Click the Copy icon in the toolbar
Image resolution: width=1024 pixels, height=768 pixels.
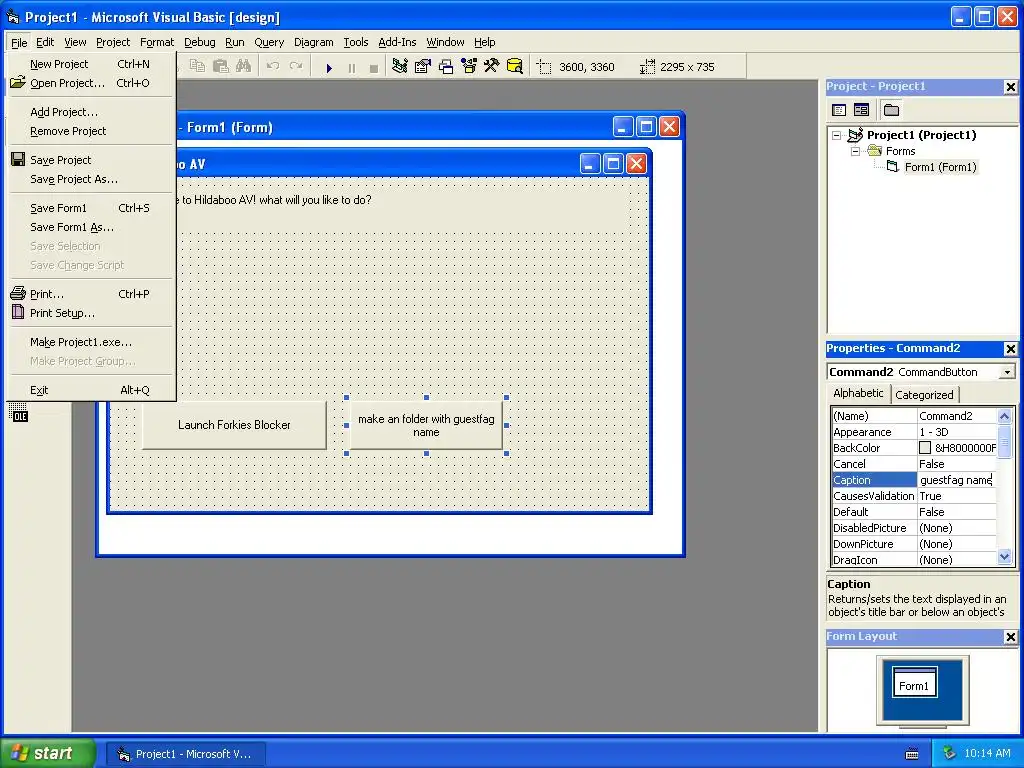click(197, 66)
